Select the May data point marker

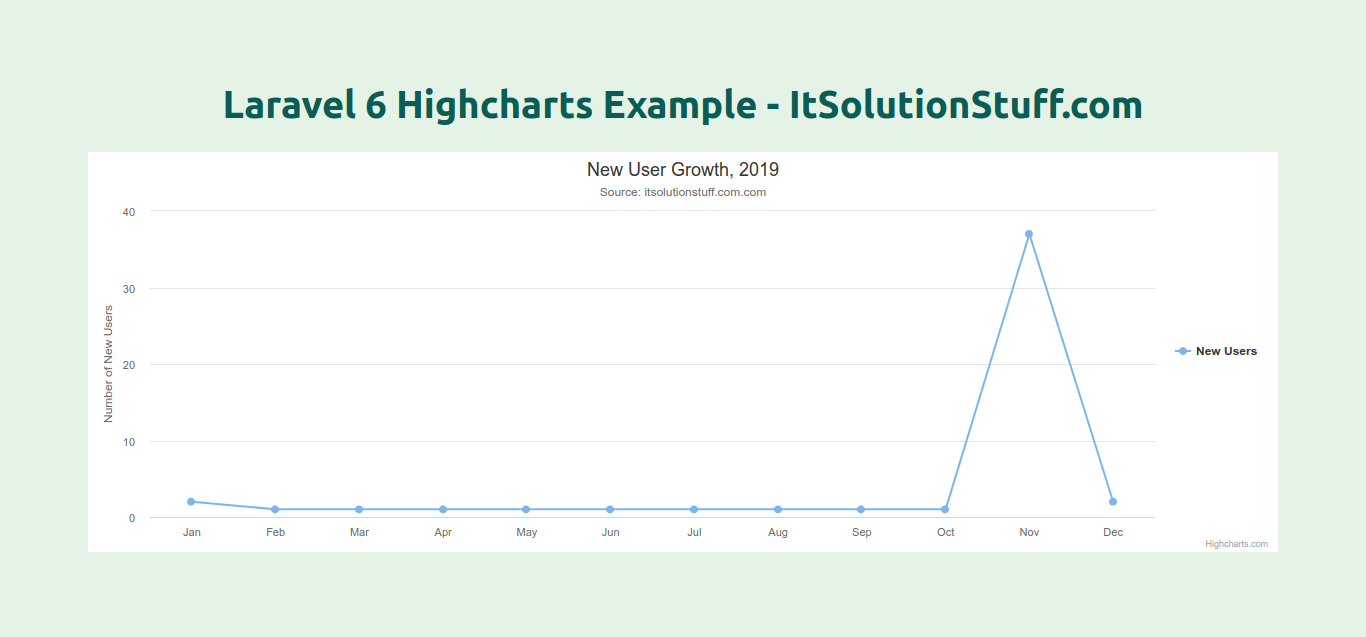[526, 510]
